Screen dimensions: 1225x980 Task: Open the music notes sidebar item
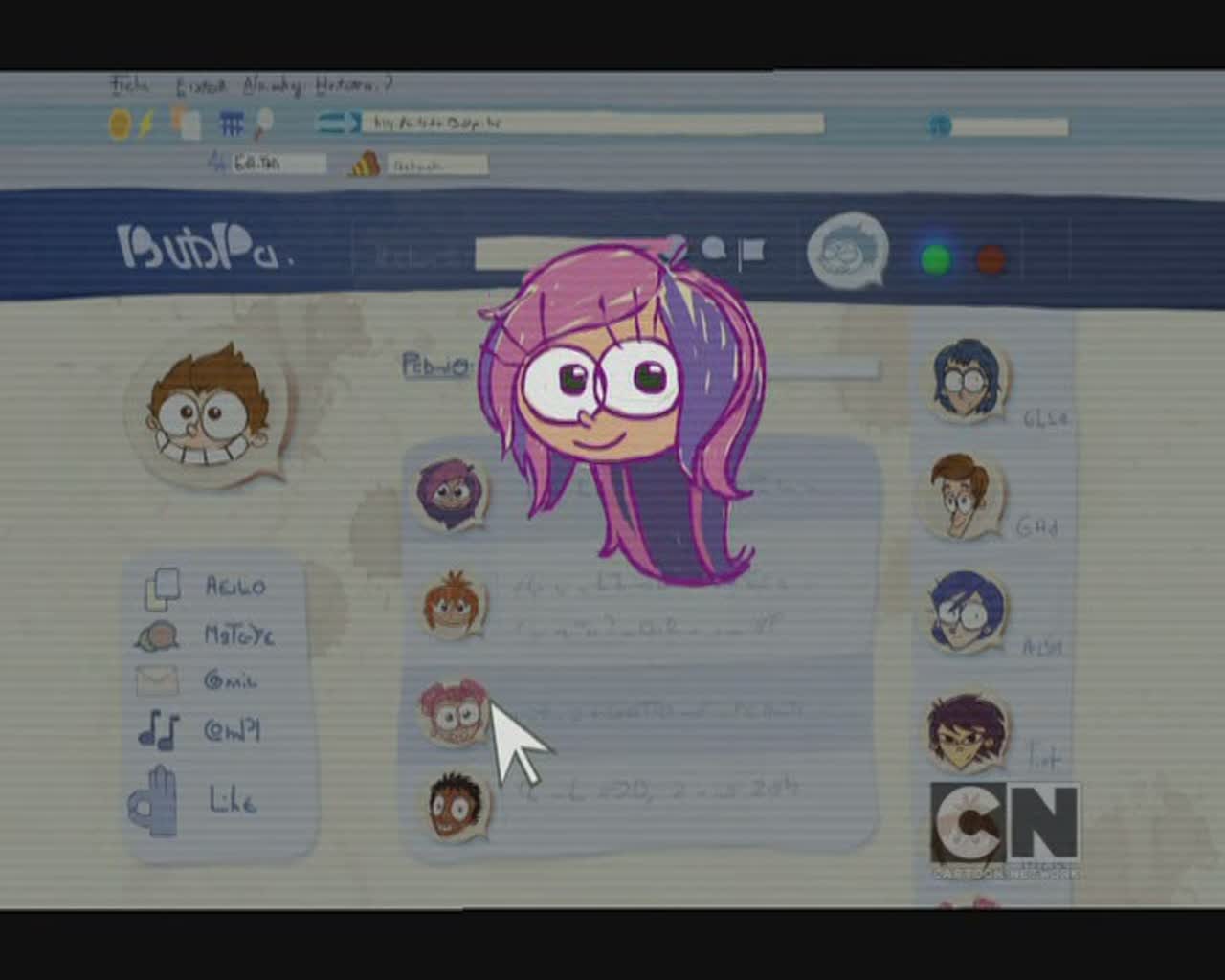[158, 729]
